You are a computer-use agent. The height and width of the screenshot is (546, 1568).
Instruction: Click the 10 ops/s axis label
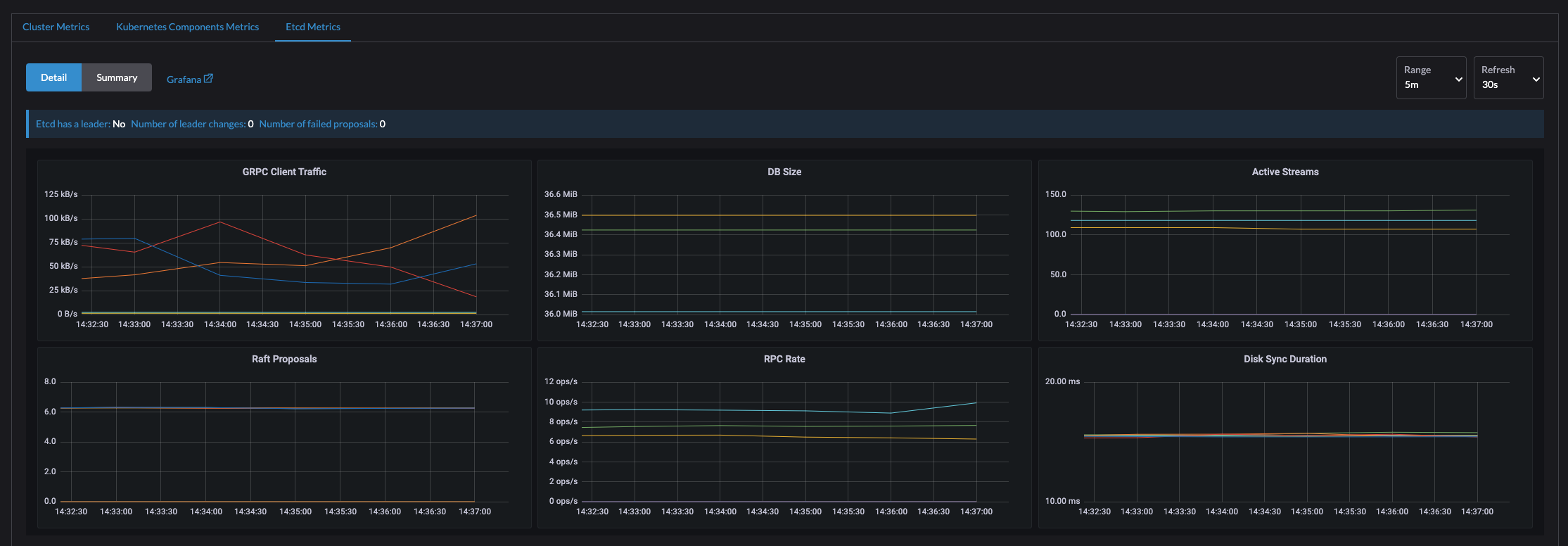click(x=561, y=402)
